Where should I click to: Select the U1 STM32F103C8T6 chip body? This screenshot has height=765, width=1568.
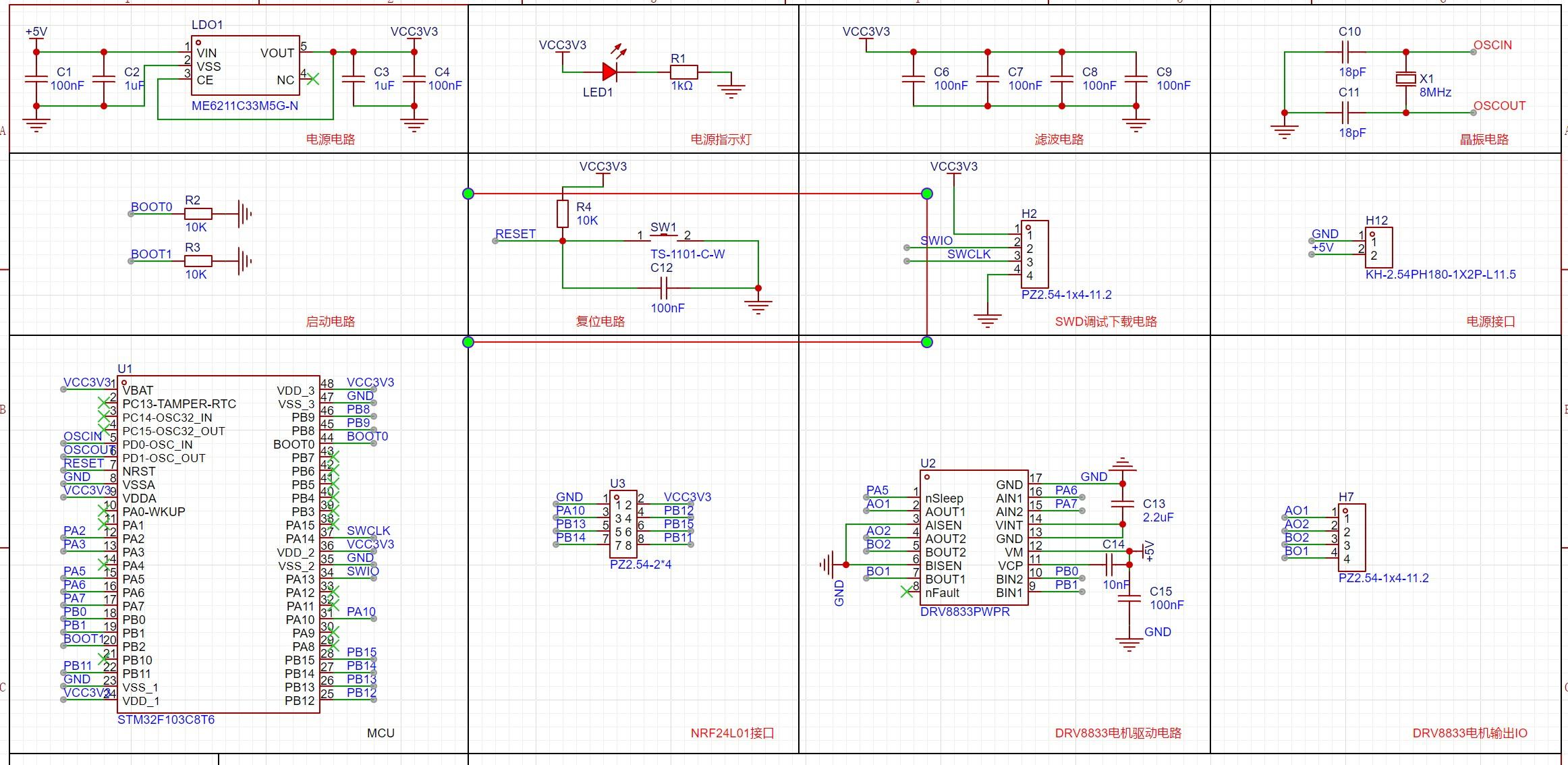pos(218,544)
